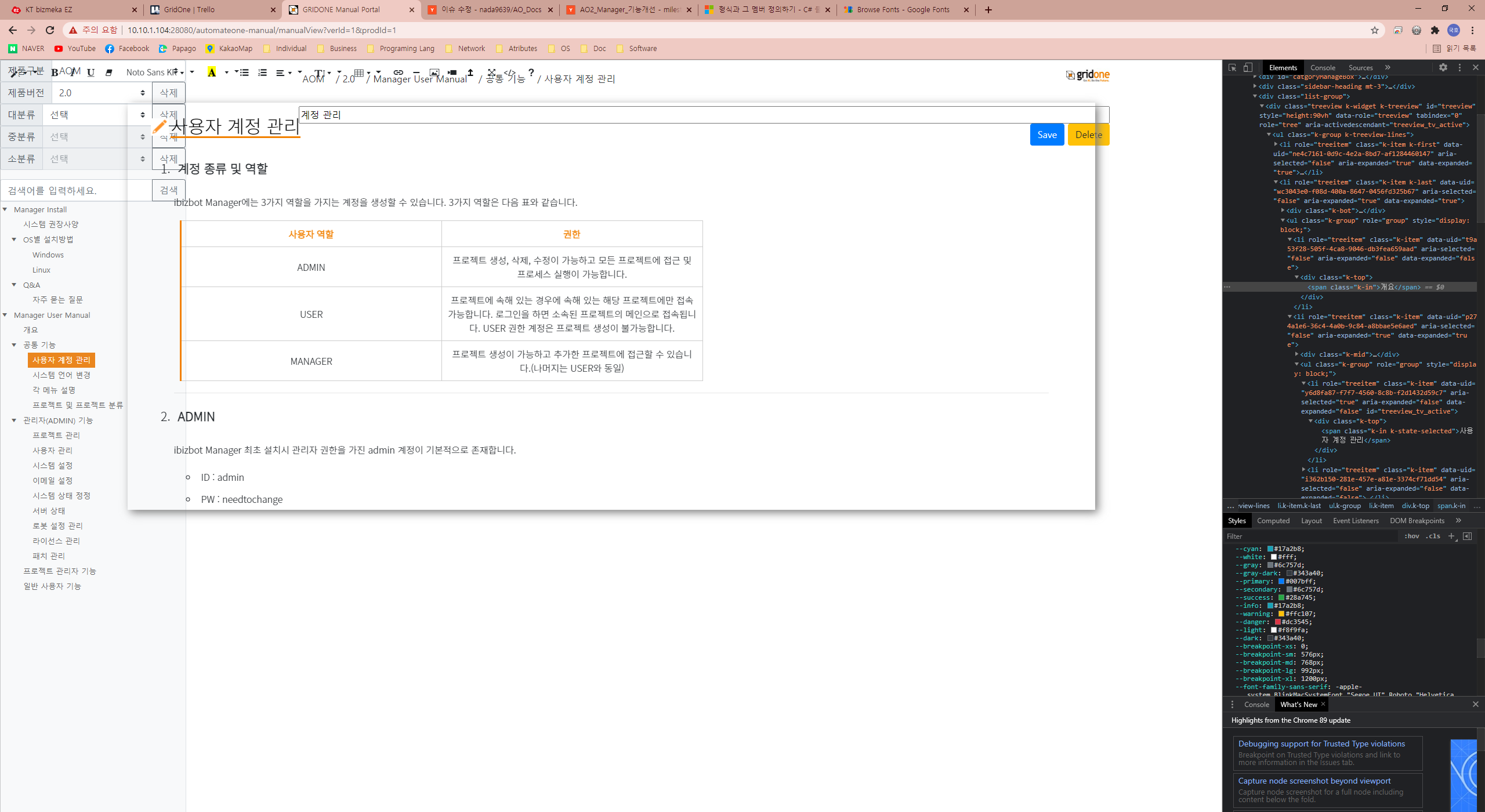The height and width of the screenshot is (812, 1485).
Task: Click the 검색 search button
Action: click(168, 190)
